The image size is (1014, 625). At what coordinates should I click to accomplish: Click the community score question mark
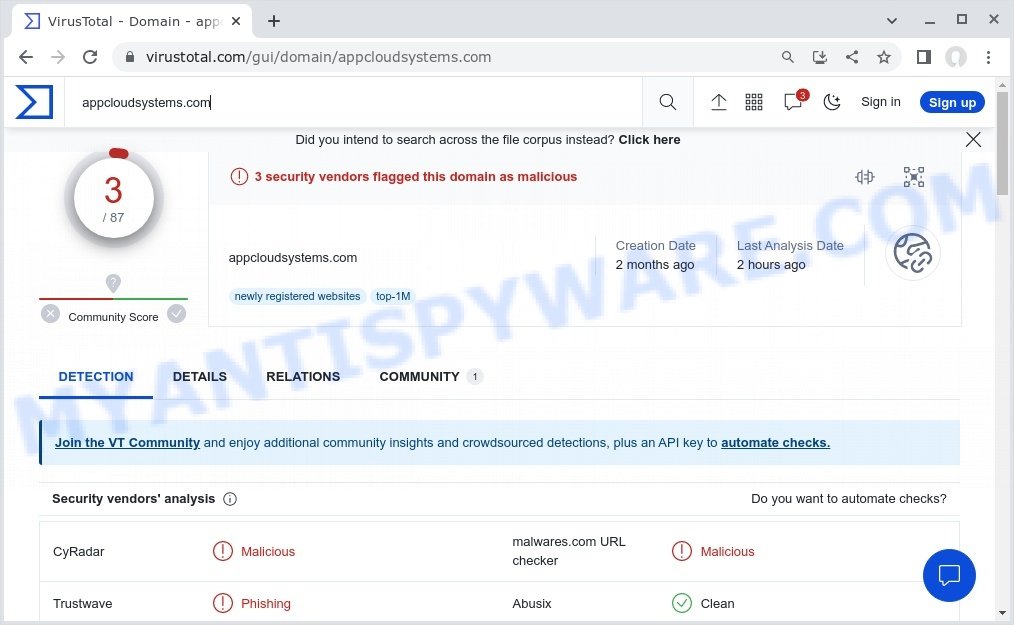(x=113, y=283)
